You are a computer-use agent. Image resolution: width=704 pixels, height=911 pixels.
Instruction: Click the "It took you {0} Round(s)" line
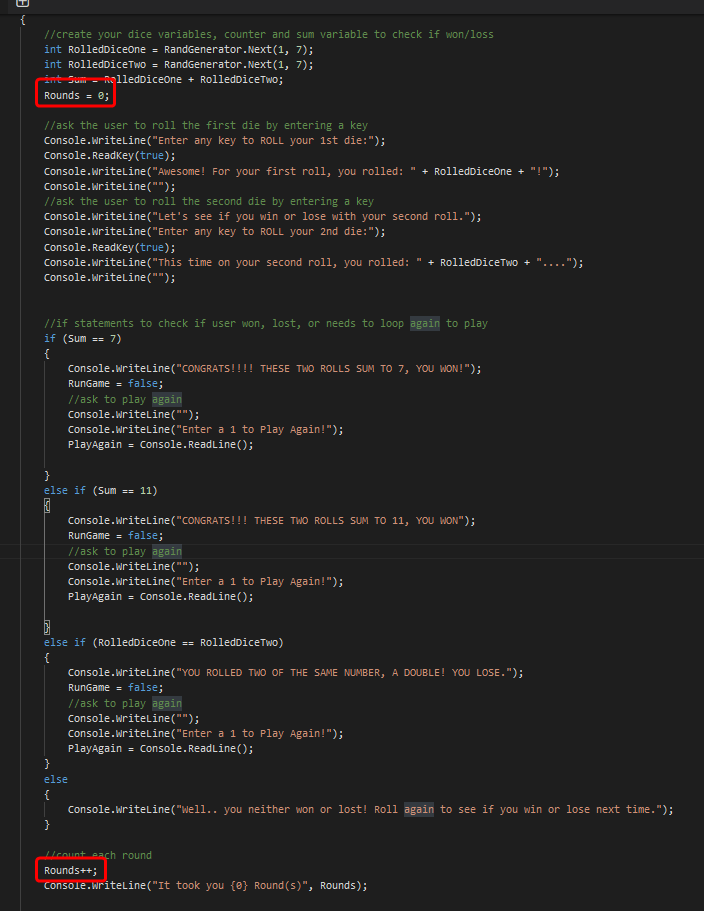point(206,885)
